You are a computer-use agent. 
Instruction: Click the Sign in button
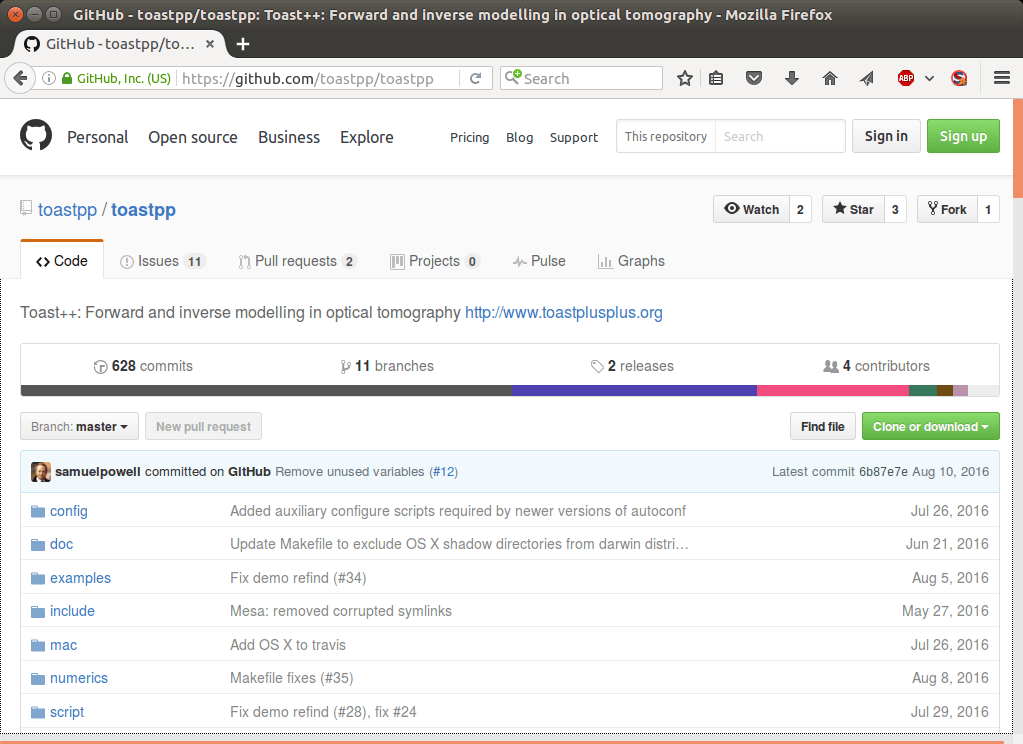click(886, 136)
